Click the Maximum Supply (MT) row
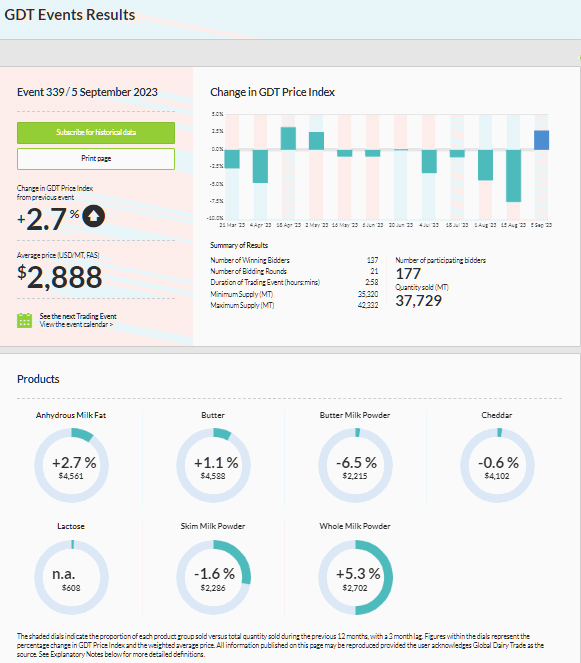This screenshot has width=581, height=663. [x=294, y=305]
